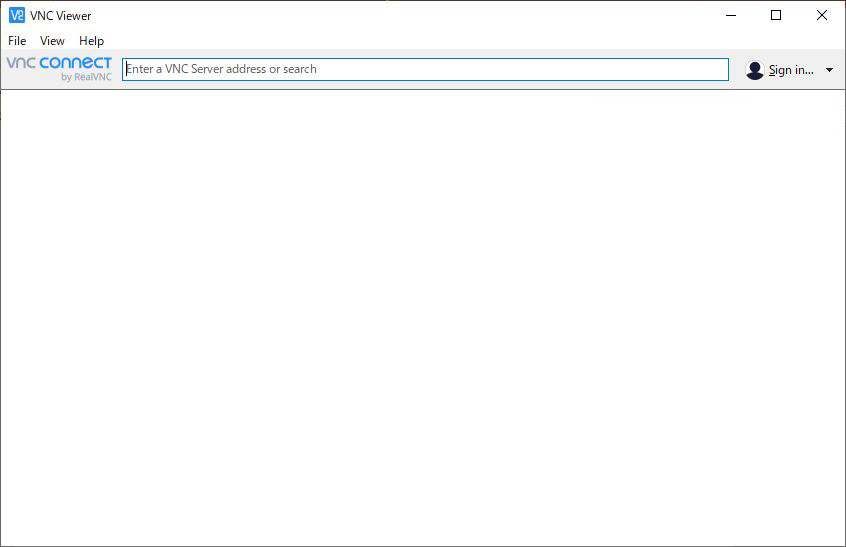
Task: Close the VNC Viewer window
Action: [822, 15]
